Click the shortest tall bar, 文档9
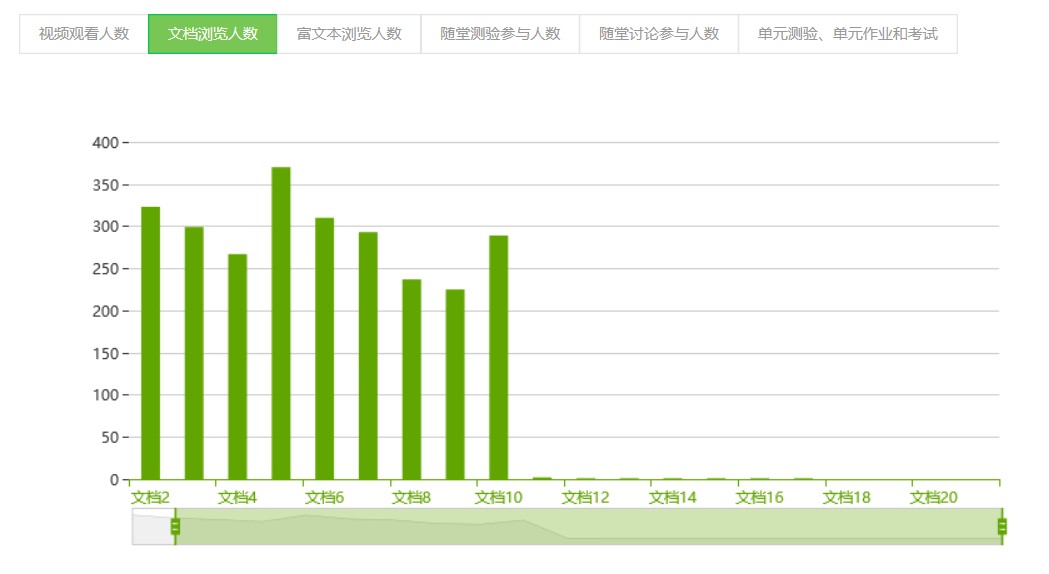 455,385
